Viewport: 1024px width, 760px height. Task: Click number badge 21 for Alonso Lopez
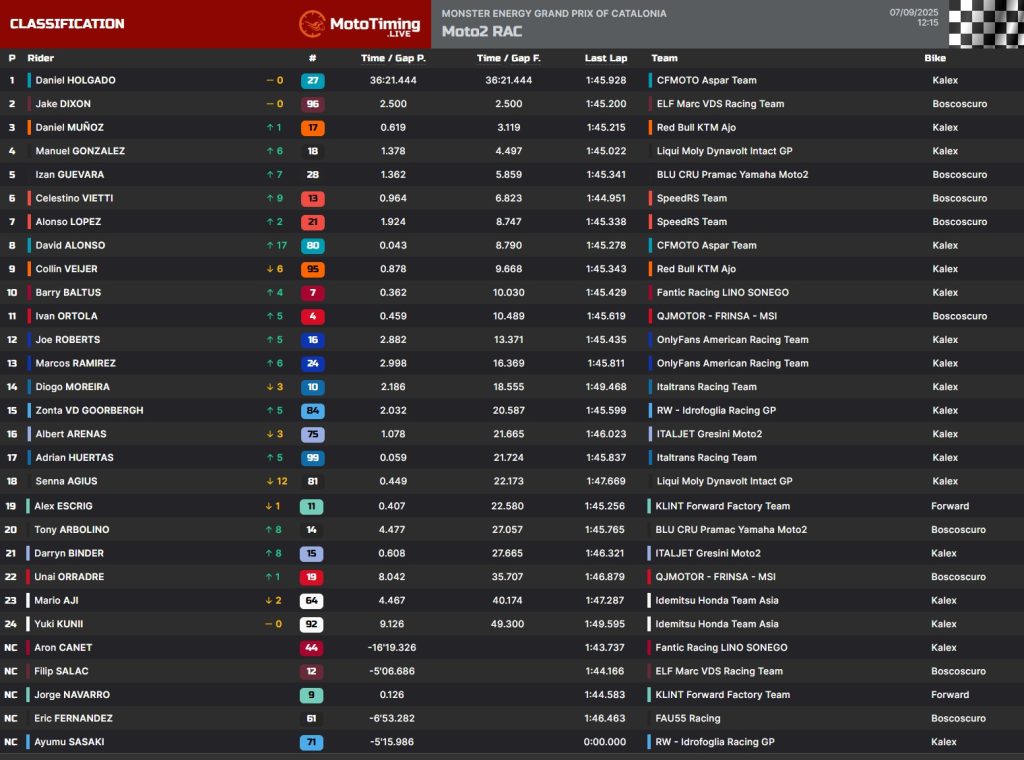tap(313, 222)
